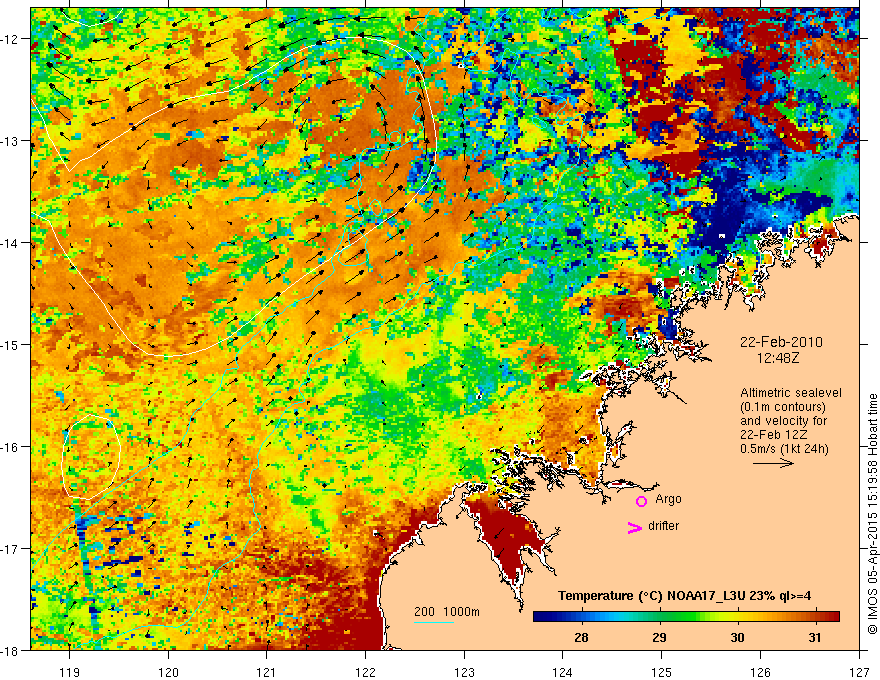Click longitude axis label 123
The width and height of the screenshot is (880, 680).
pyautogui.click(x=464, y=672)
